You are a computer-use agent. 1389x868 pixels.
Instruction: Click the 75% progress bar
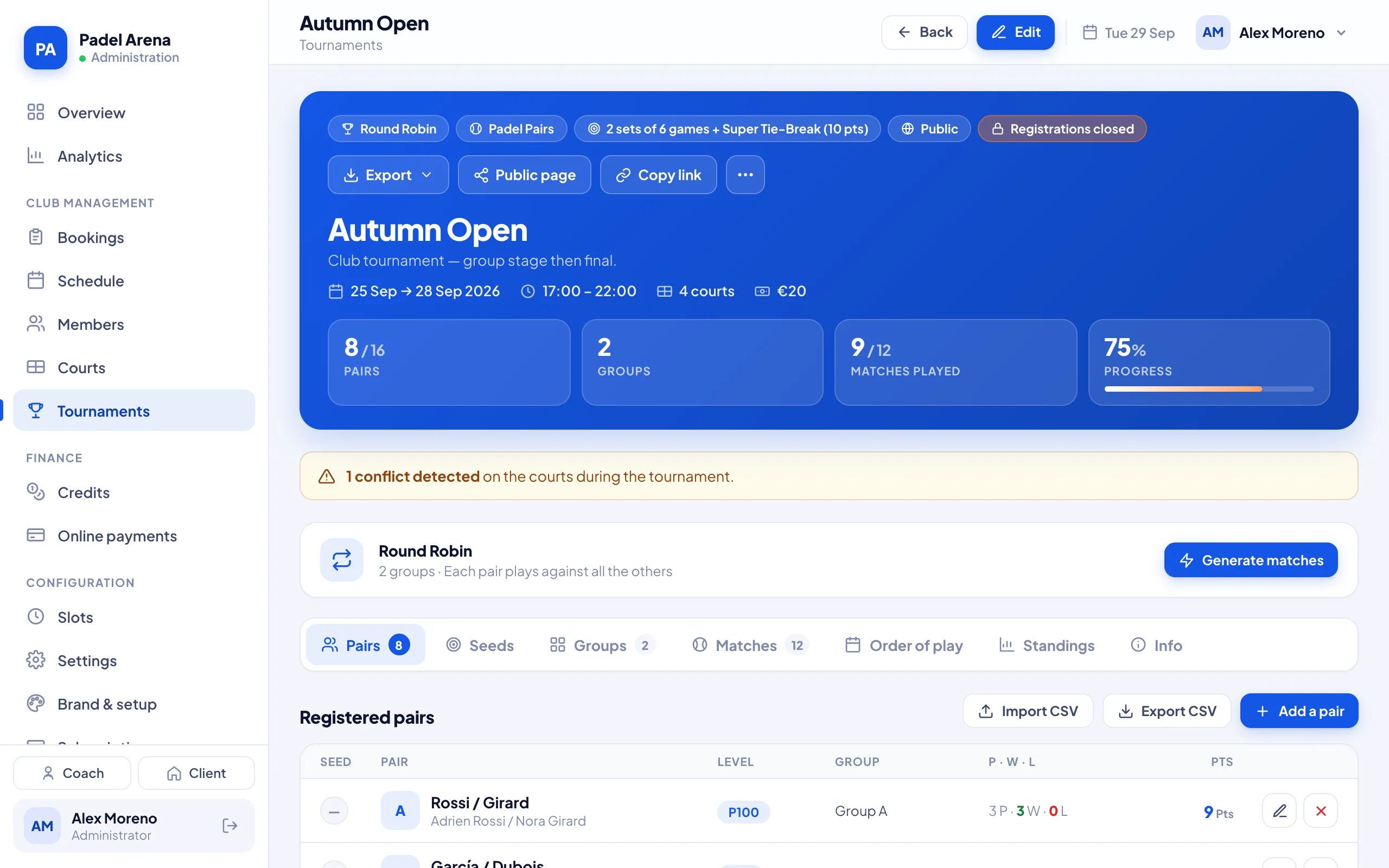(x=1209, y=388)
